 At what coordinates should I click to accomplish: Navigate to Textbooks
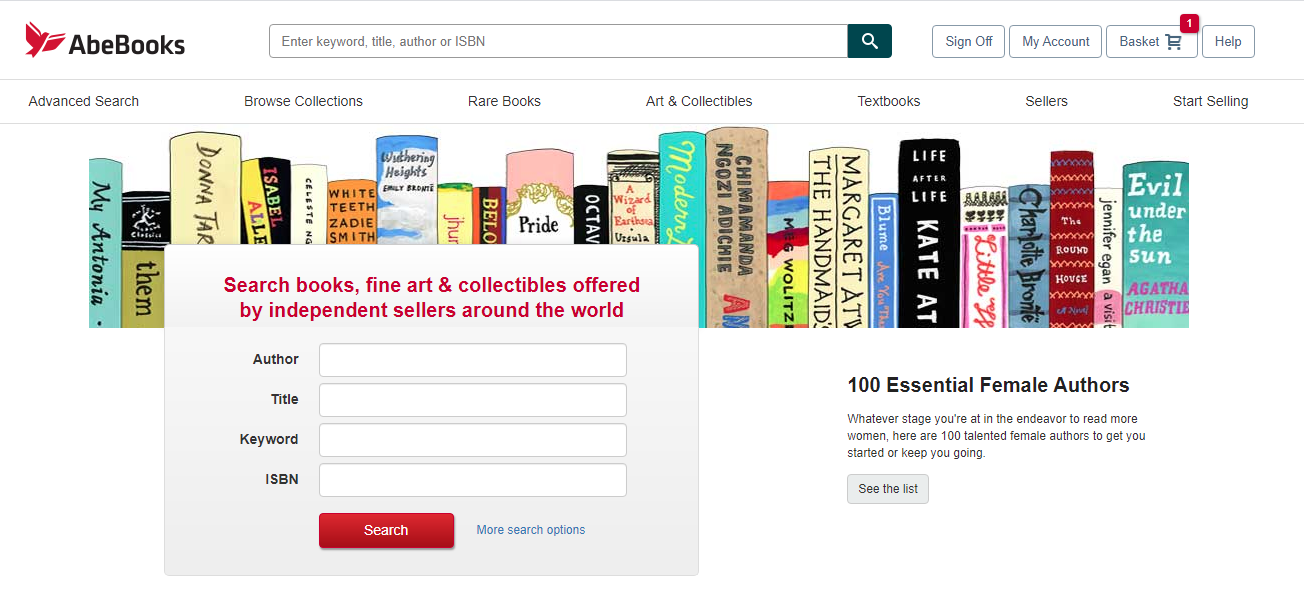pyautogui.click(x=888, y=101)
